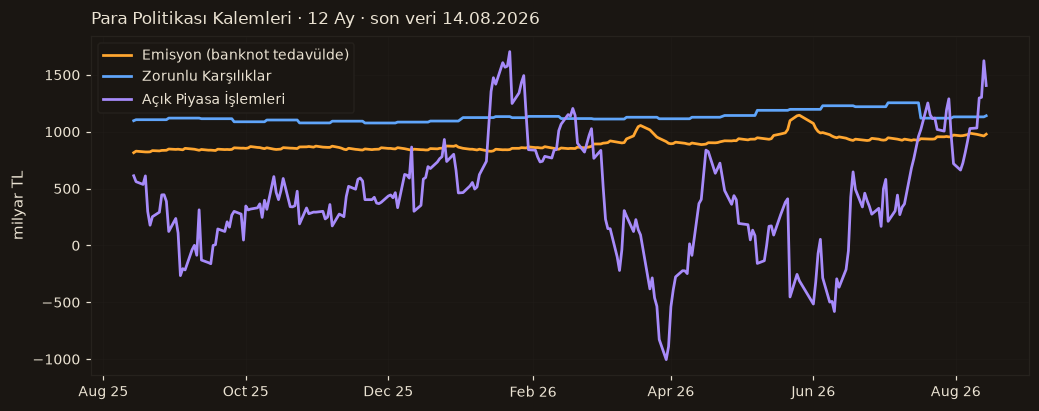This screenshot has width=1039, height=411.
Task: Click the Feb 26 x-axis tick label
Action: (x=533, y=391)
